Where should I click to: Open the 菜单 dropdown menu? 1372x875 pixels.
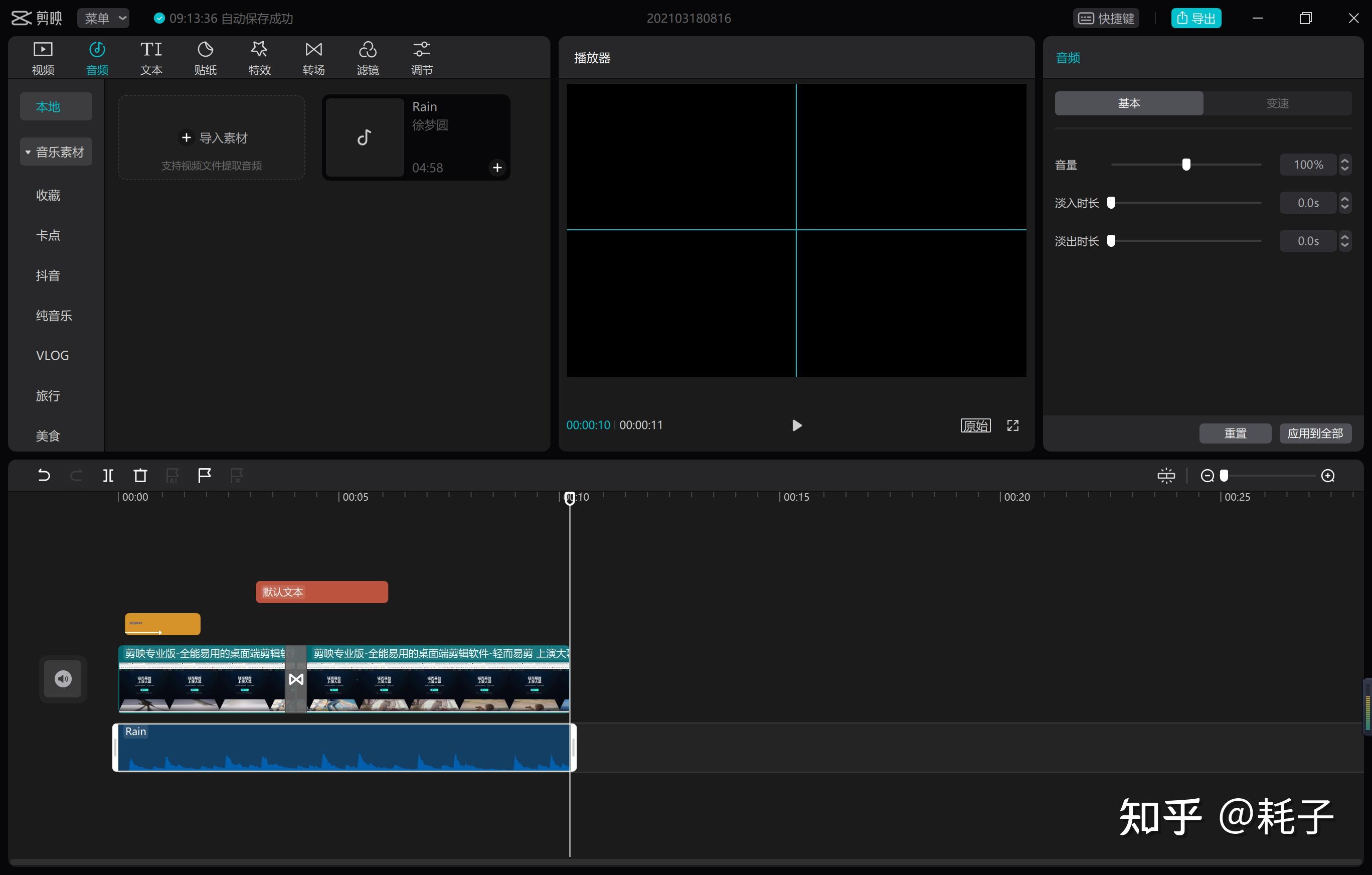point(103,18)
